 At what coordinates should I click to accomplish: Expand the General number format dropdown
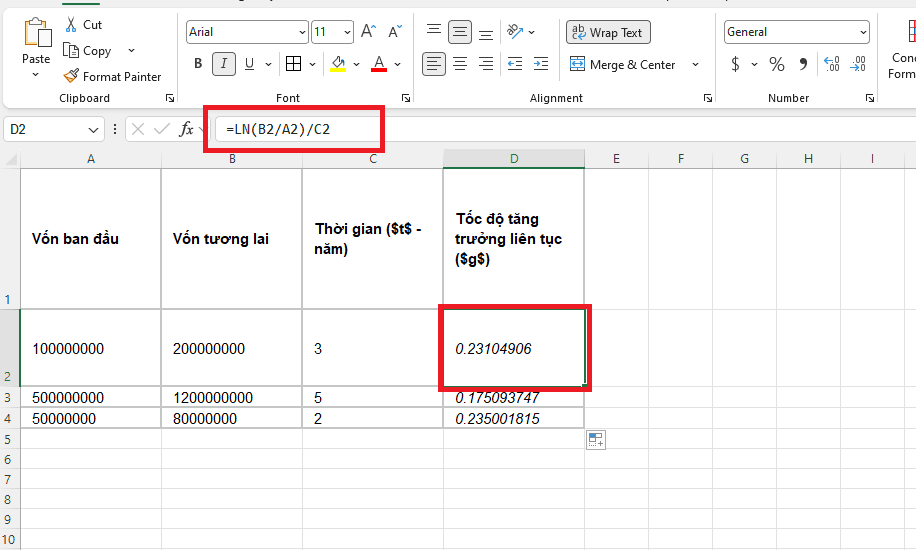(863, 32)
